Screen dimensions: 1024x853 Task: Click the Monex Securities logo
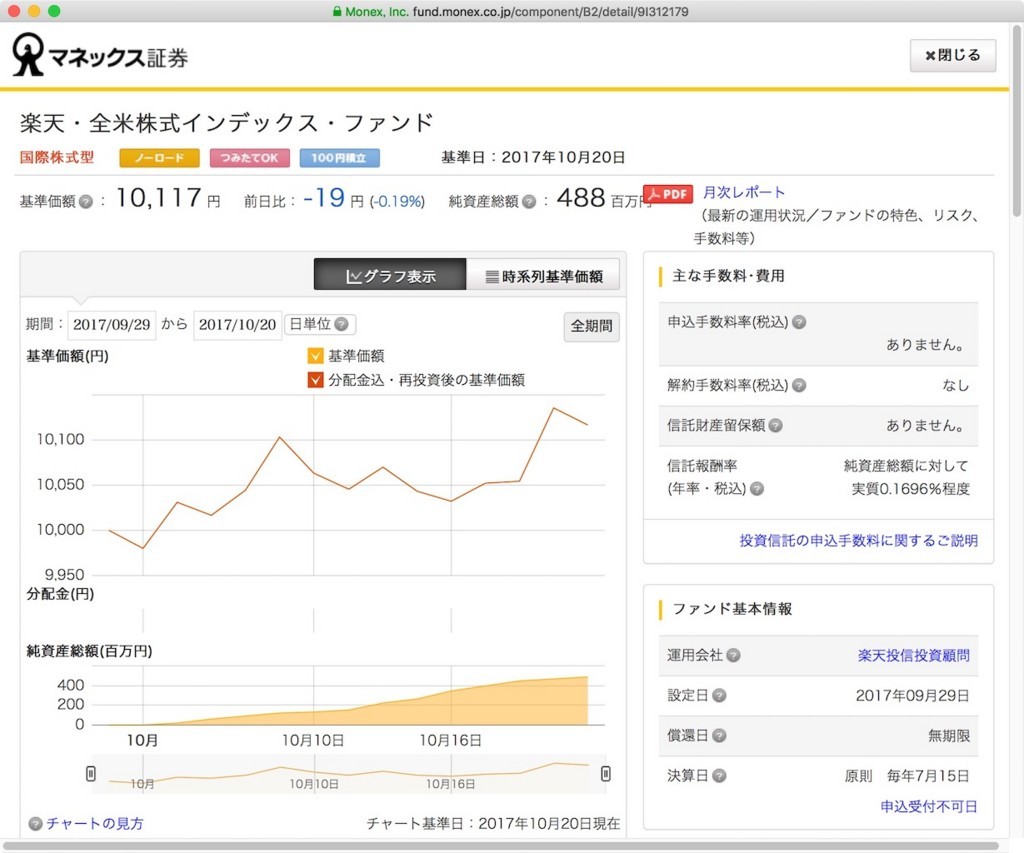click(100, 55)
